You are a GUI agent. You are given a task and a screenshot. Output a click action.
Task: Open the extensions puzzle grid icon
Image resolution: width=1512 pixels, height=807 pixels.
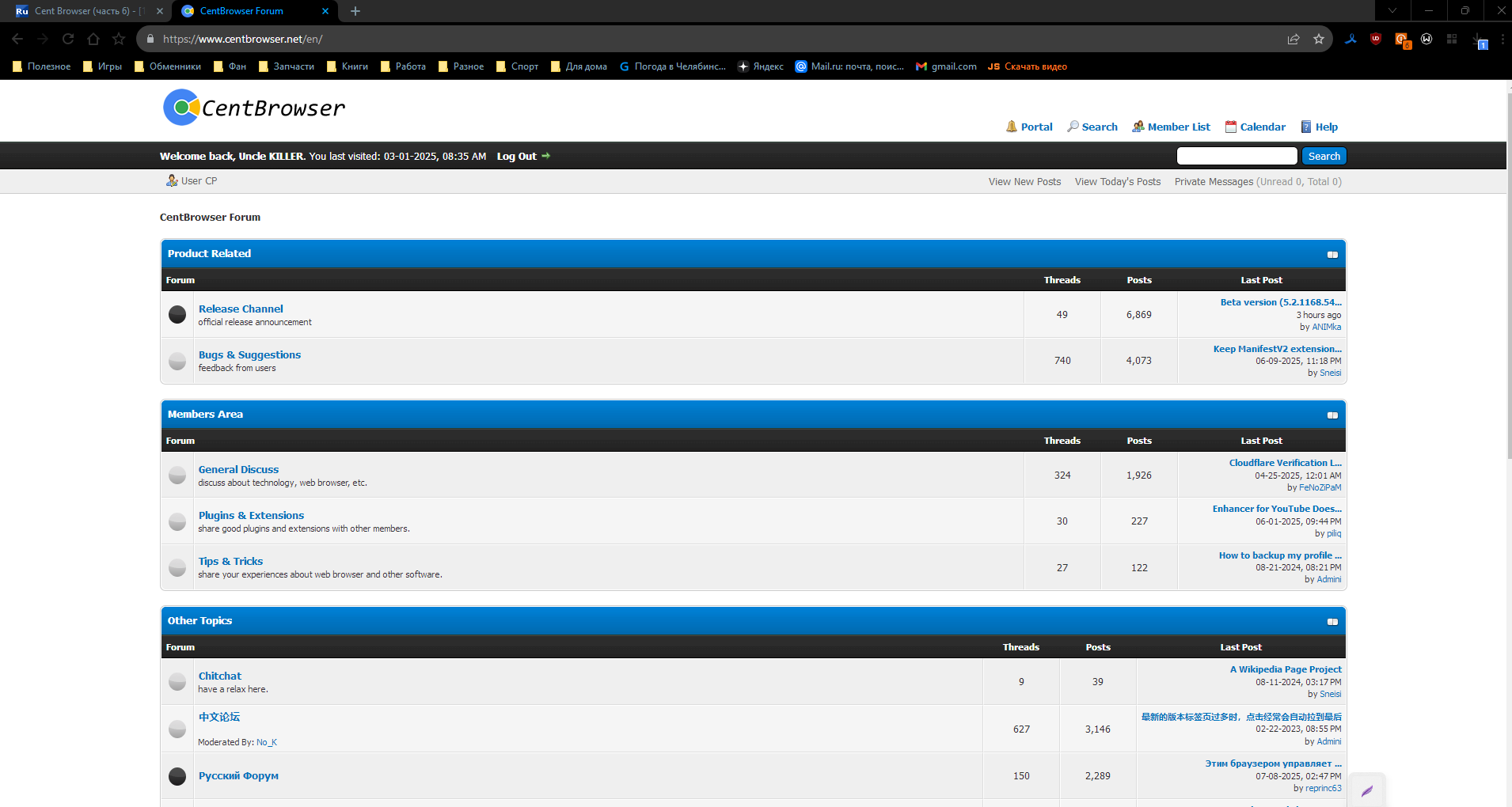click(1452, 39)
